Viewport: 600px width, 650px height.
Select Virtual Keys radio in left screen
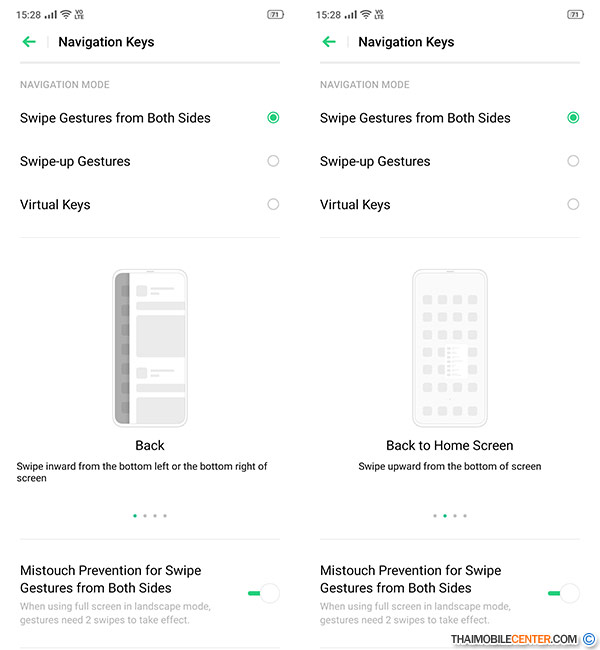(273, 204)
